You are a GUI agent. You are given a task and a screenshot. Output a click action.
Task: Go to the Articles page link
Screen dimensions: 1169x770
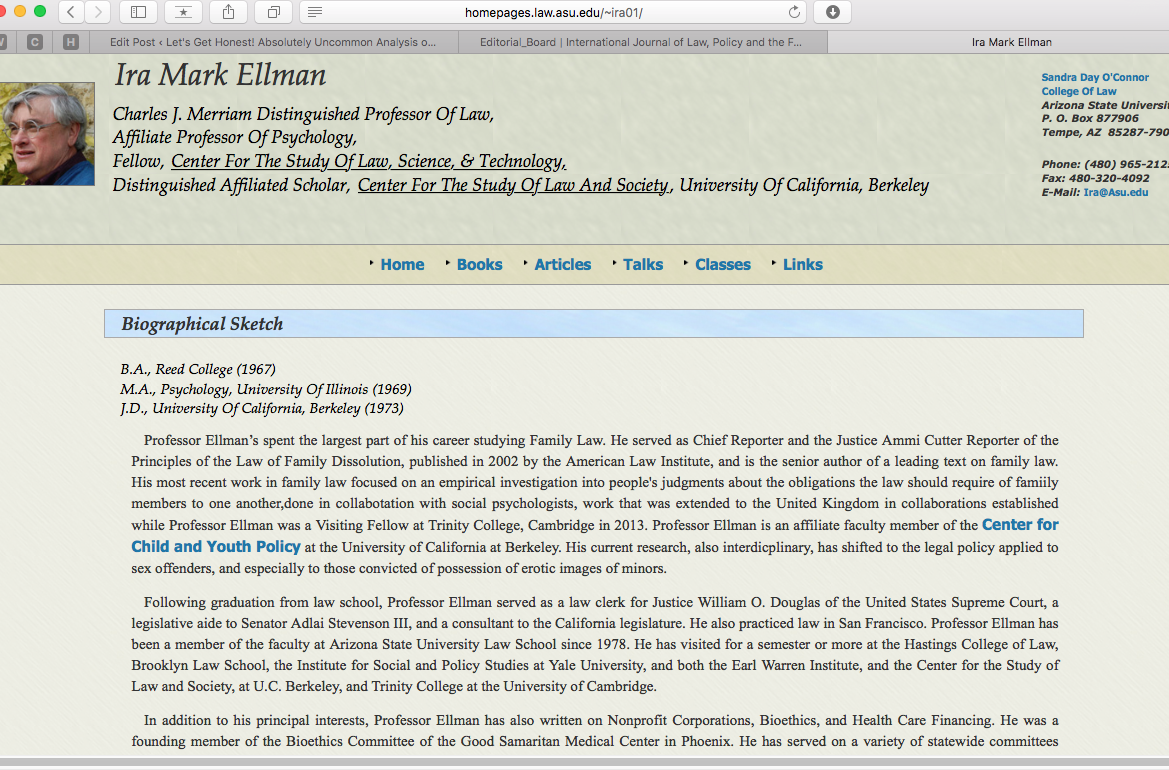pyautogui.click(x=562, y=265)
